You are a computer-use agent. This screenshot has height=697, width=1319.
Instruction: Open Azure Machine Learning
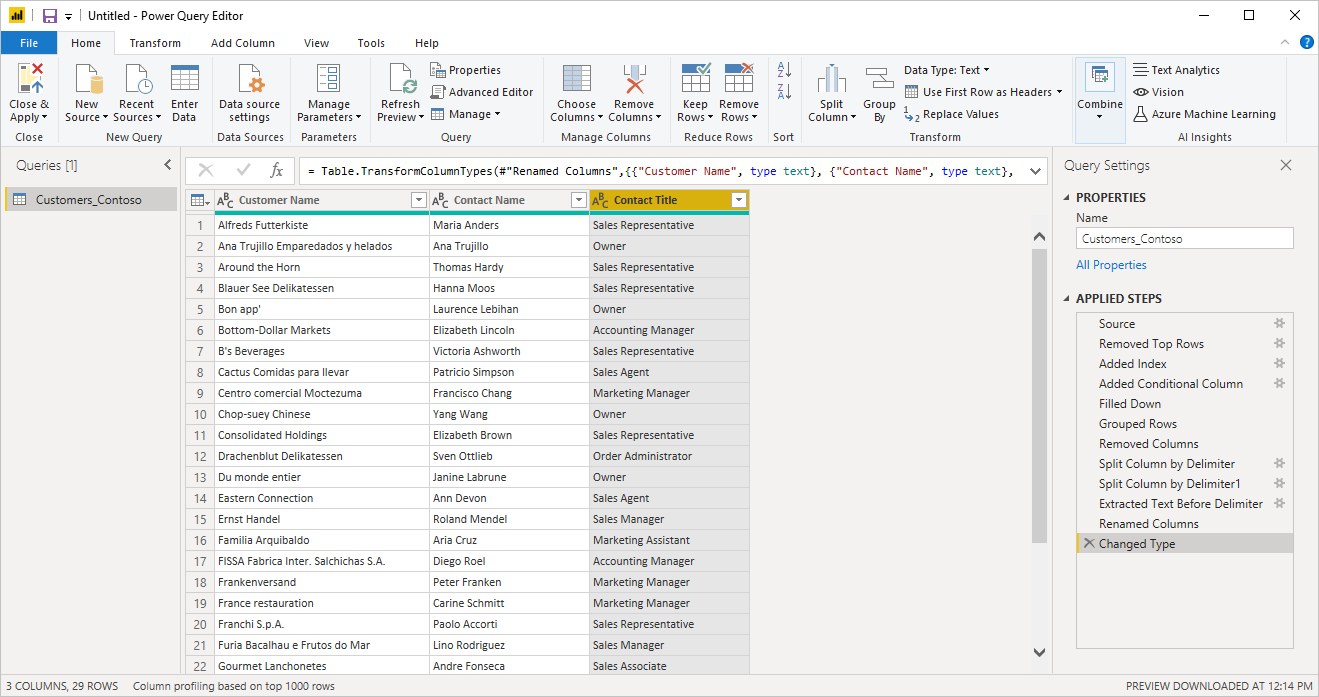(1204, 114)
